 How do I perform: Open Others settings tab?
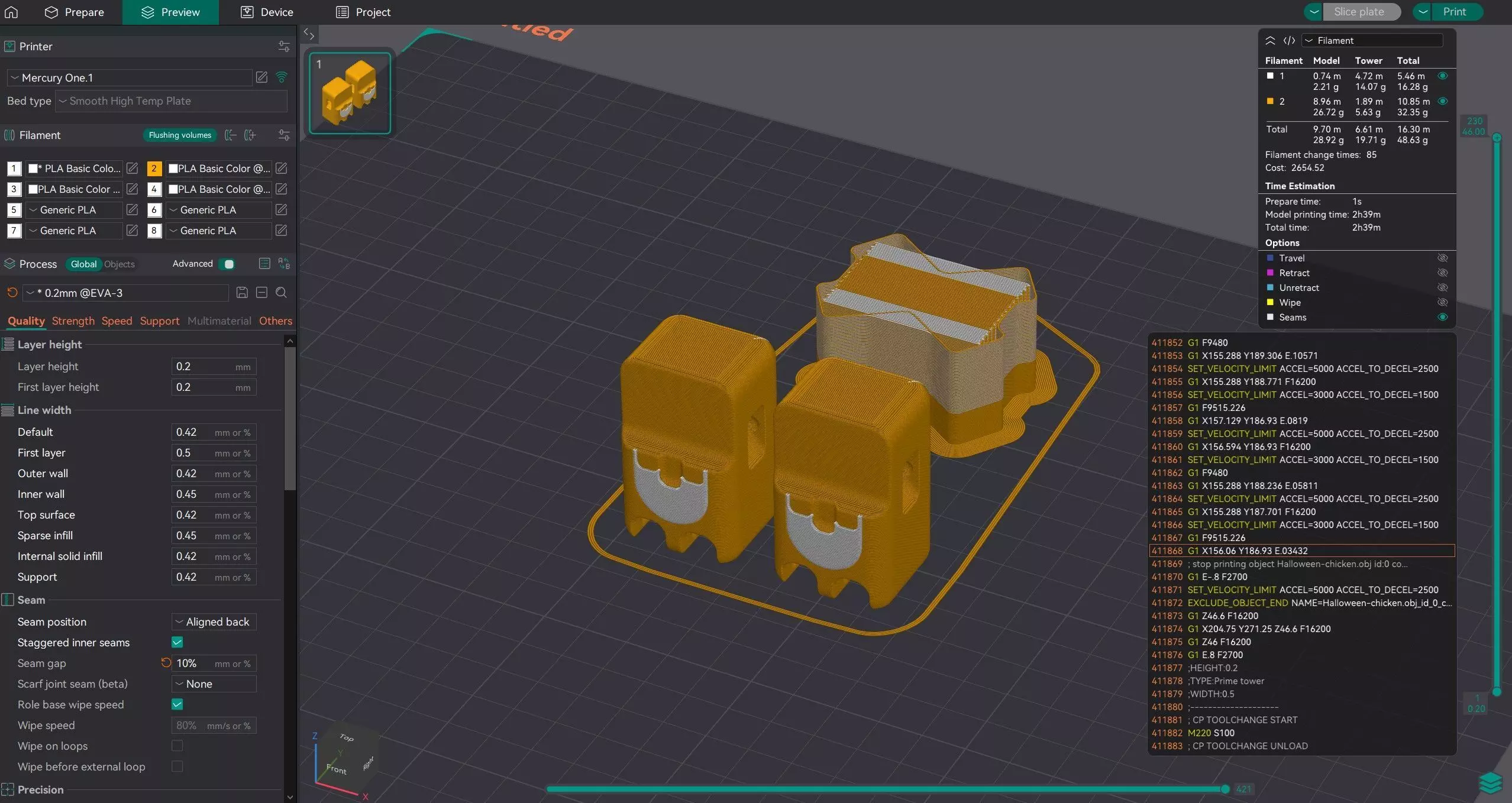tap(276, 320)
